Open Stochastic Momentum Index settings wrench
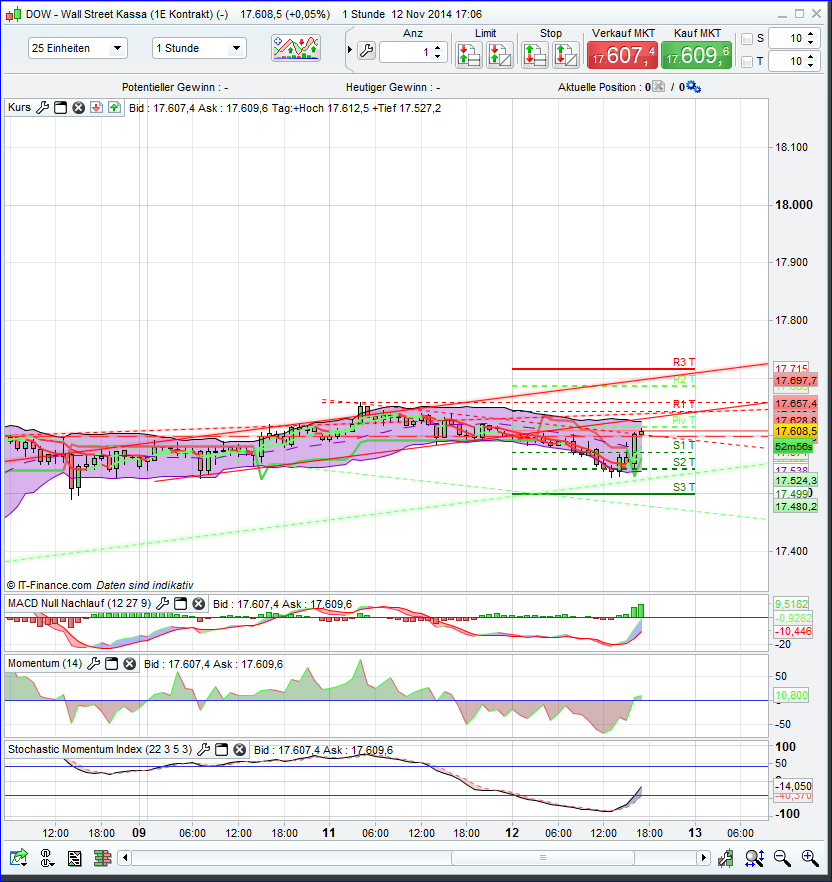The width and height of the screenshot is (832, 882). tap(206, 749)
